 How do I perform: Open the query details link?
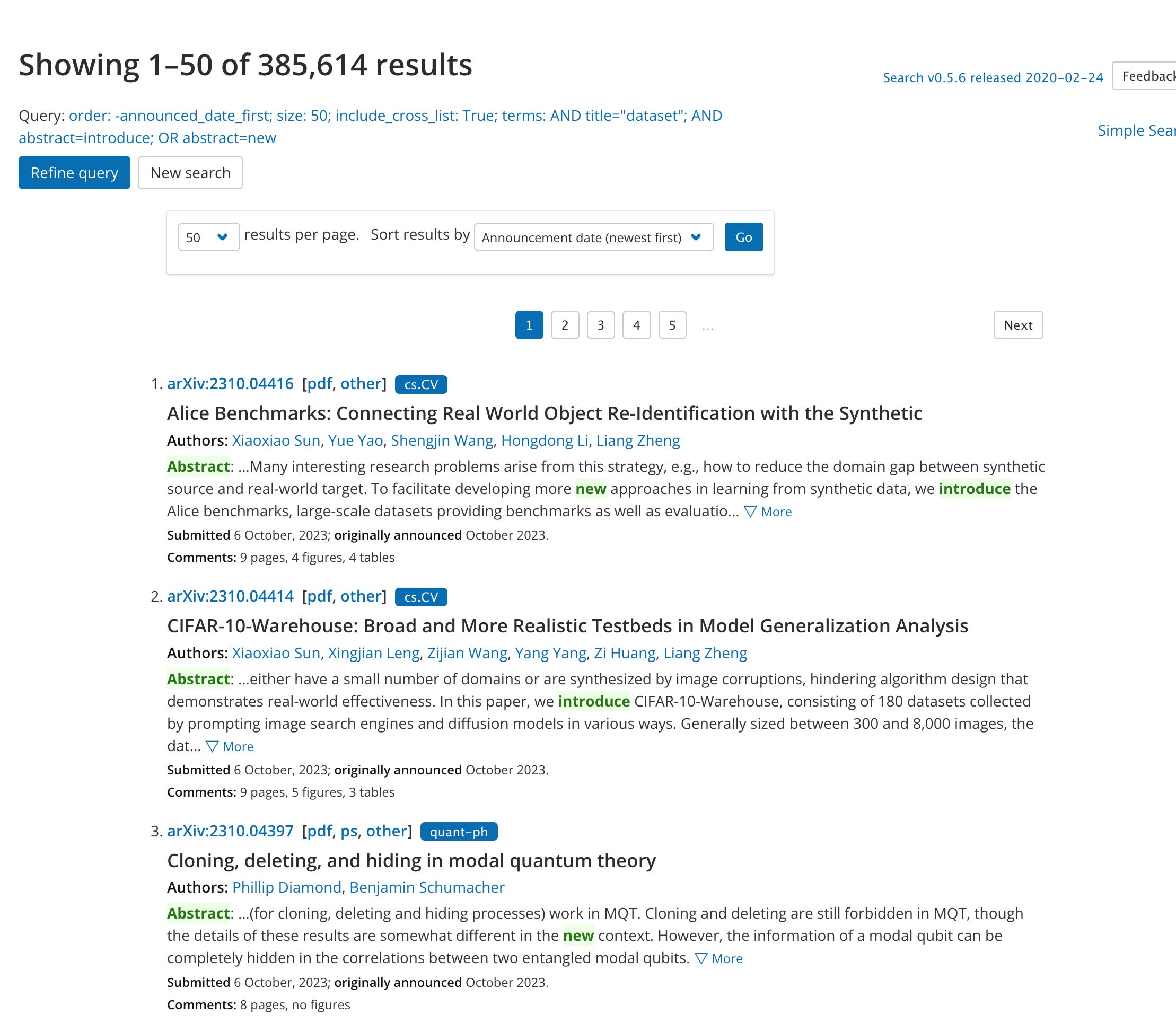pyautogui.click(x=396, y=116)
